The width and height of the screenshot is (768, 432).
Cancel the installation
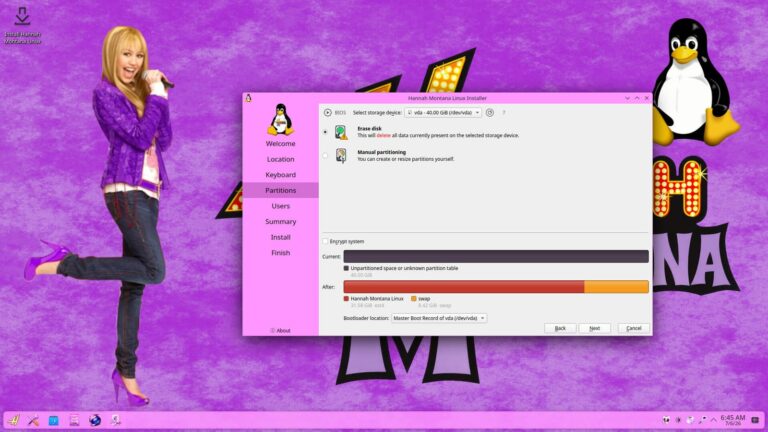tap(633, 328)
